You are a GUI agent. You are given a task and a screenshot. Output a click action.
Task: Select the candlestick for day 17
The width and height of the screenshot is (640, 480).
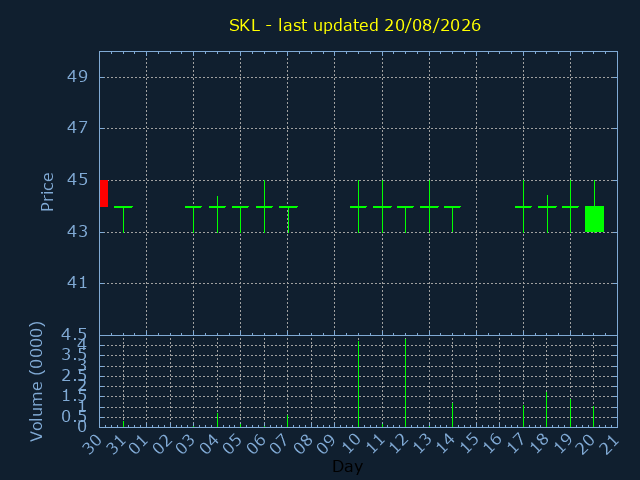pos(523,207)
